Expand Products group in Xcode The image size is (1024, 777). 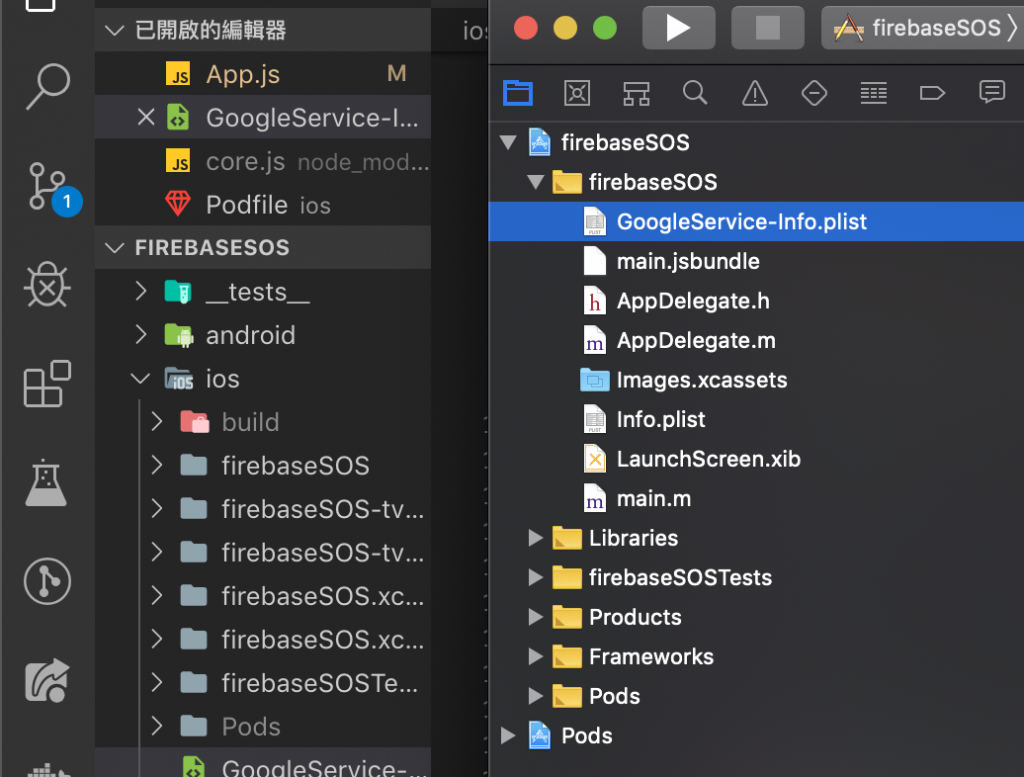click(x=536, y=616)
